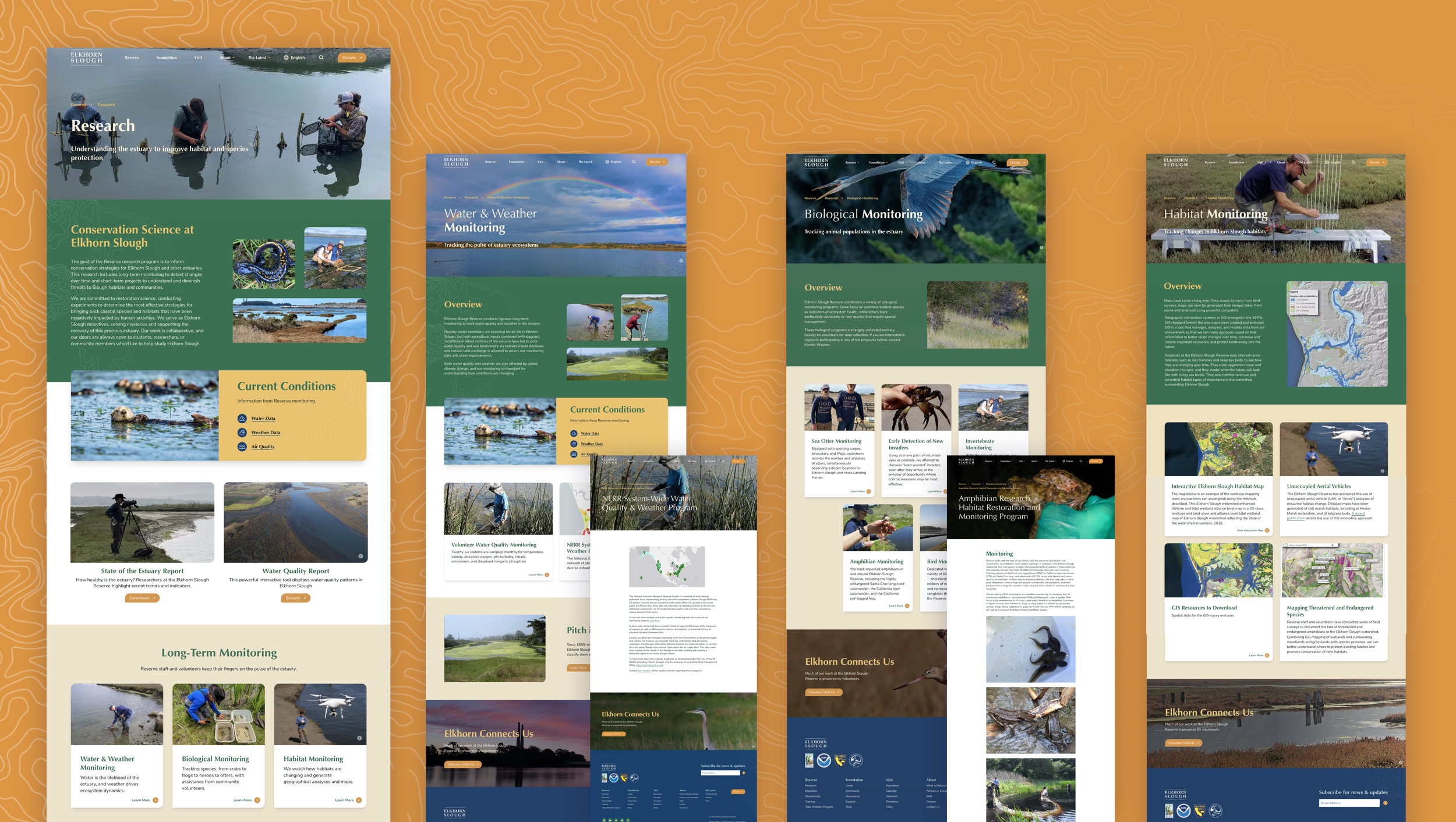Expand the Reserve menu on Research page
The image size is (1456, 822).
[x=133, y=58]
